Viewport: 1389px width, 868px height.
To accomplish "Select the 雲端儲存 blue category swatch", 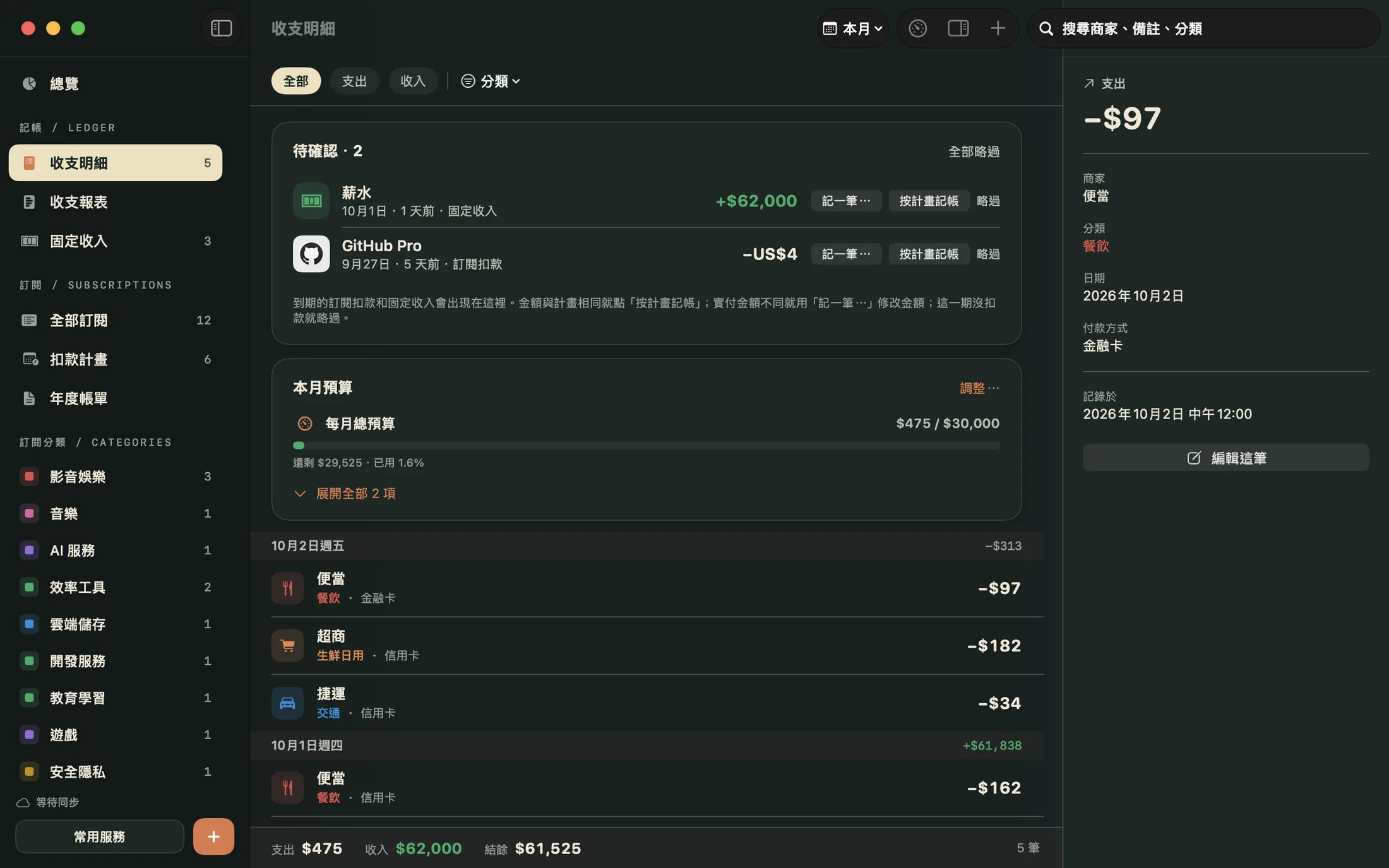I will pyautogui.click(x=29, y=624).
